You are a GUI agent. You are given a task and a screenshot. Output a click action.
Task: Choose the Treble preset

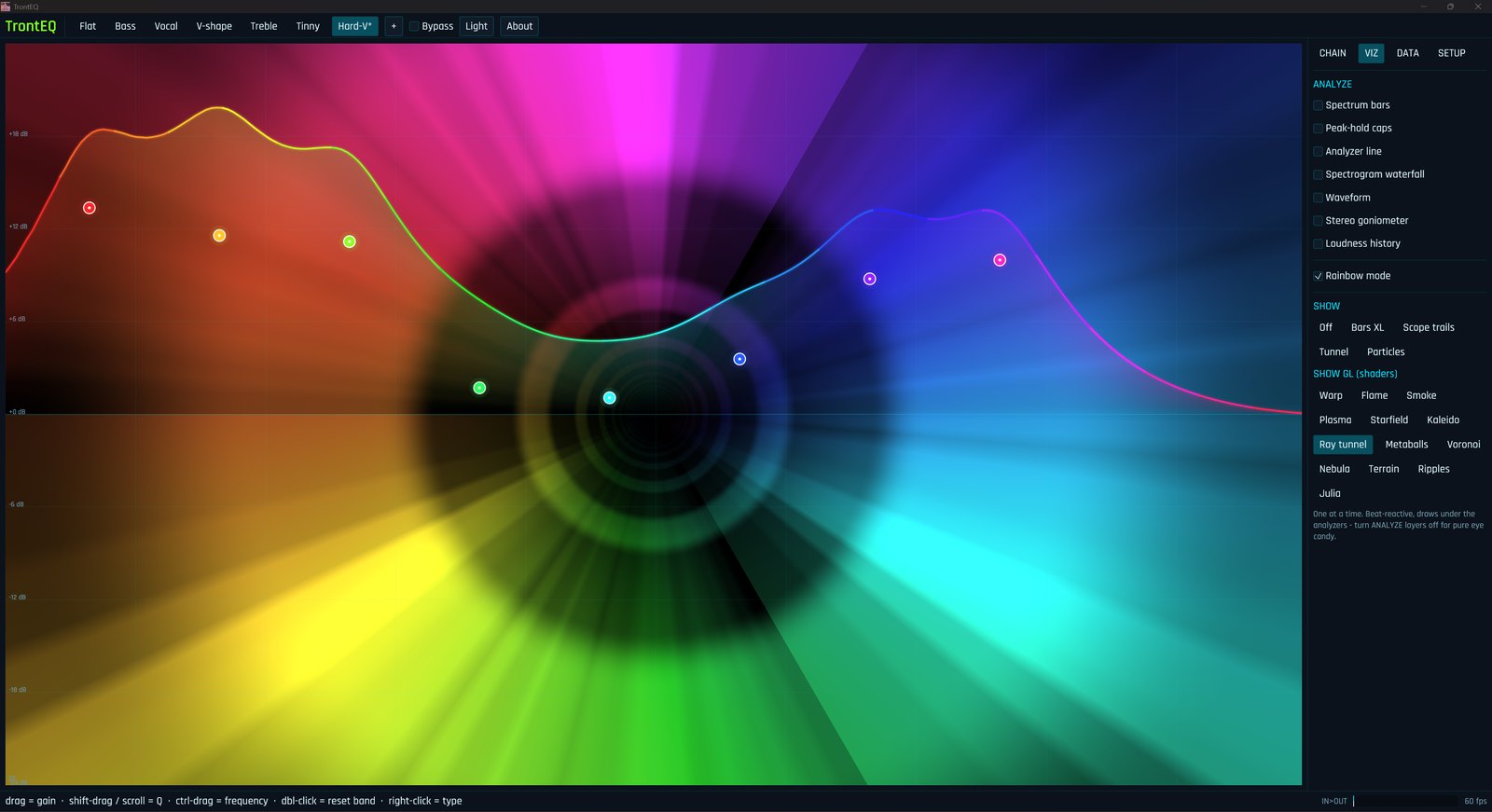pos(264,26)
